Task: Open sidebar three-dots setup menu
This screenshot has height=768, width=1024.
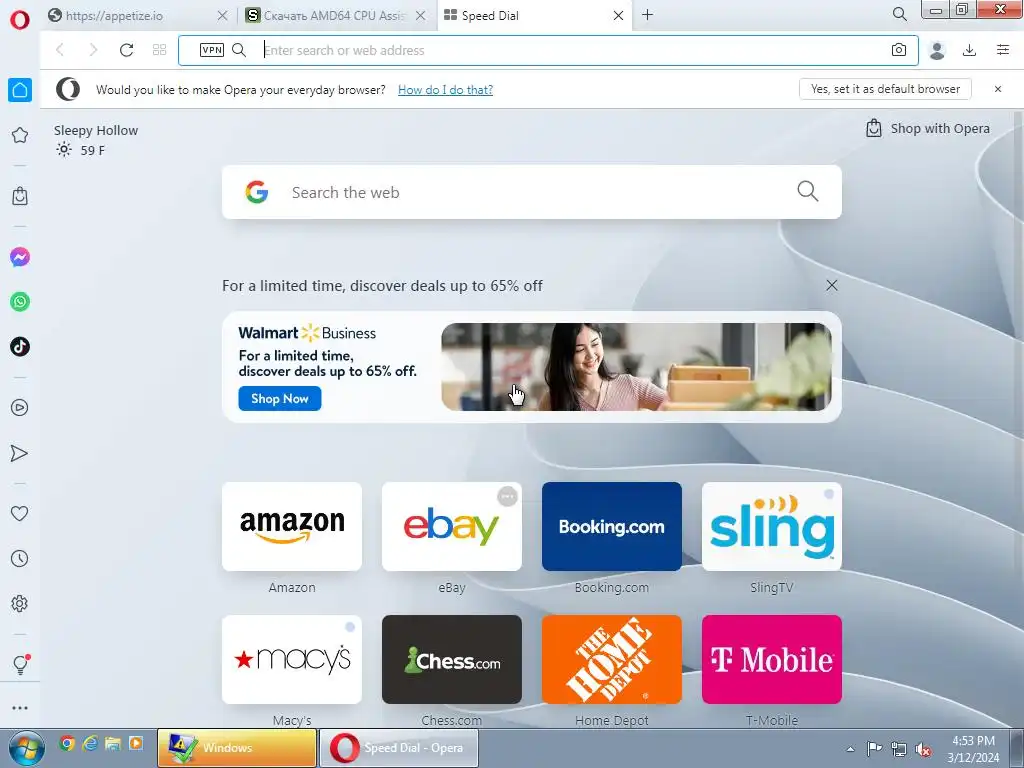Action: point(20,708)
